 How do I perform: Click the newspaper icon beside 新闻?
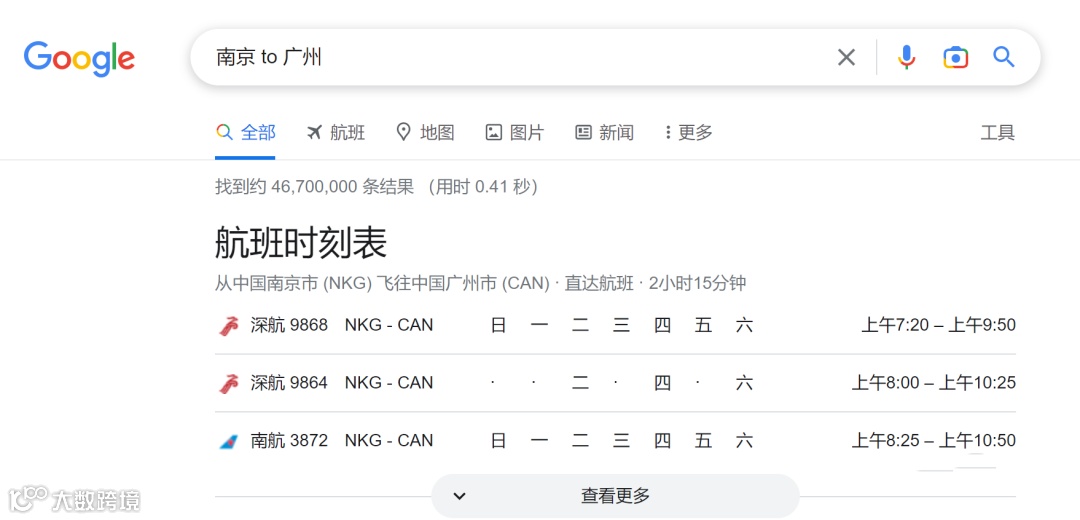pyautogui.click(x=583, y=132)
